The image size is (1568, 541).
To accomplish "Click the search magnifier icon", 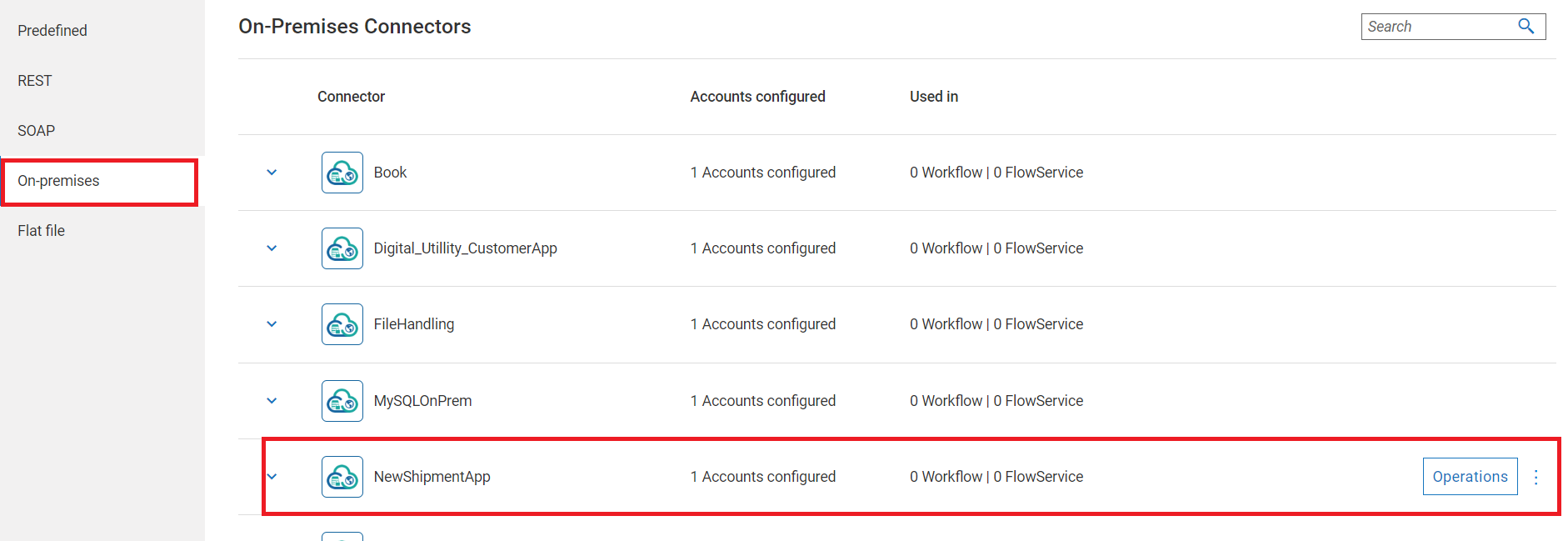I will coord(1526,26).
